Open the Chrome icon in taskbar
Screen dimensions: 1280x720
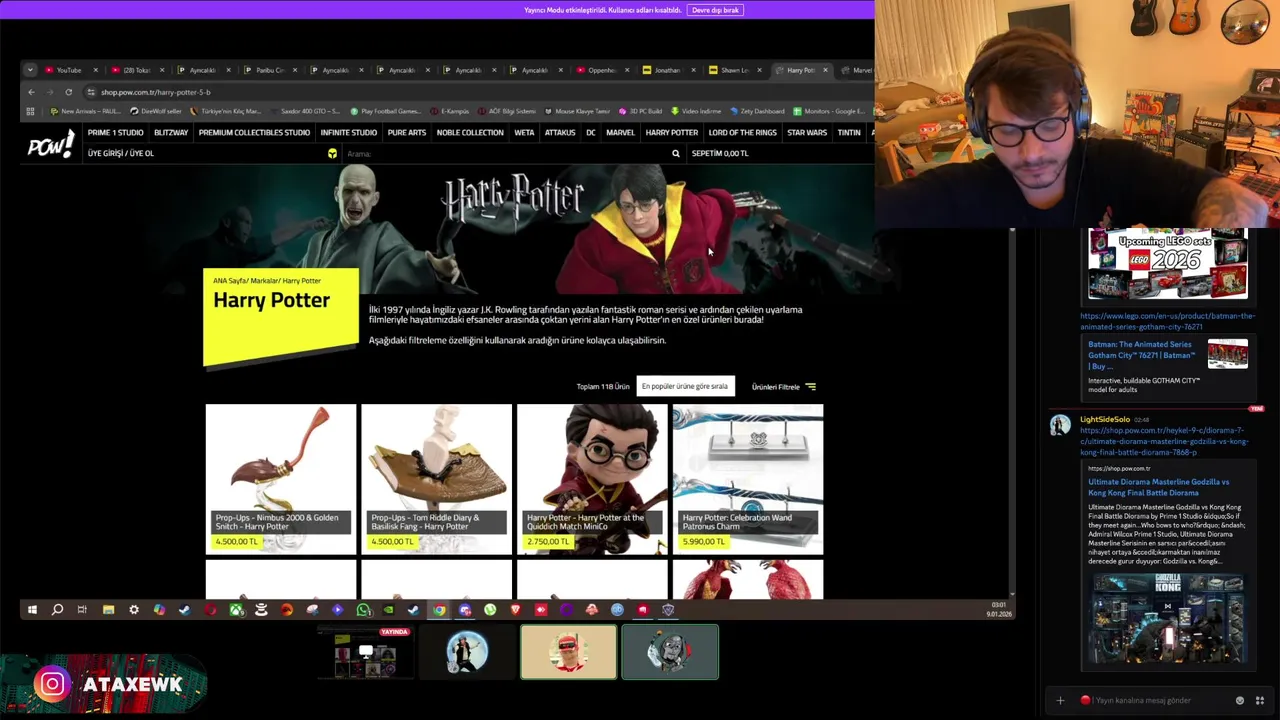point(439,609)
